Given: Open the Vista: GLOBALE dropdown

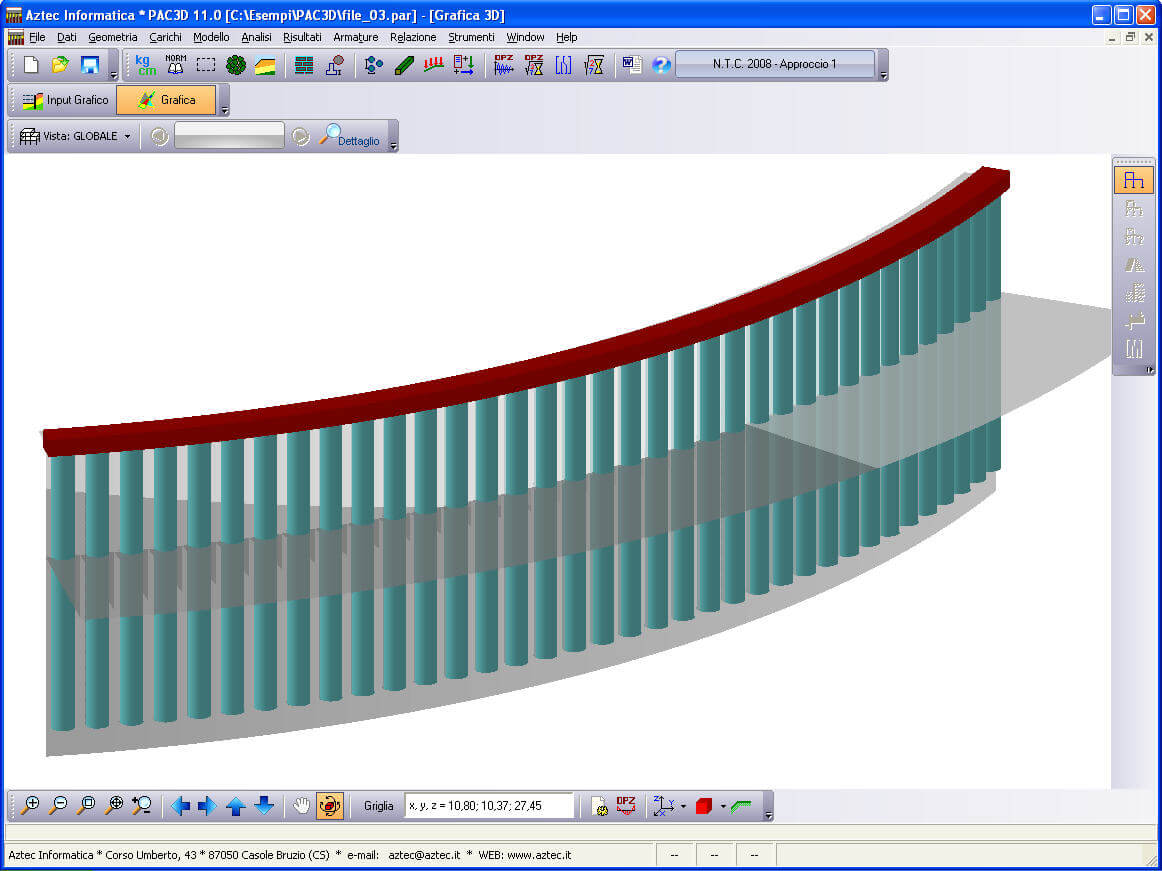Looking at the screenshot, I should pyautogui.click(x=78, y=136).
